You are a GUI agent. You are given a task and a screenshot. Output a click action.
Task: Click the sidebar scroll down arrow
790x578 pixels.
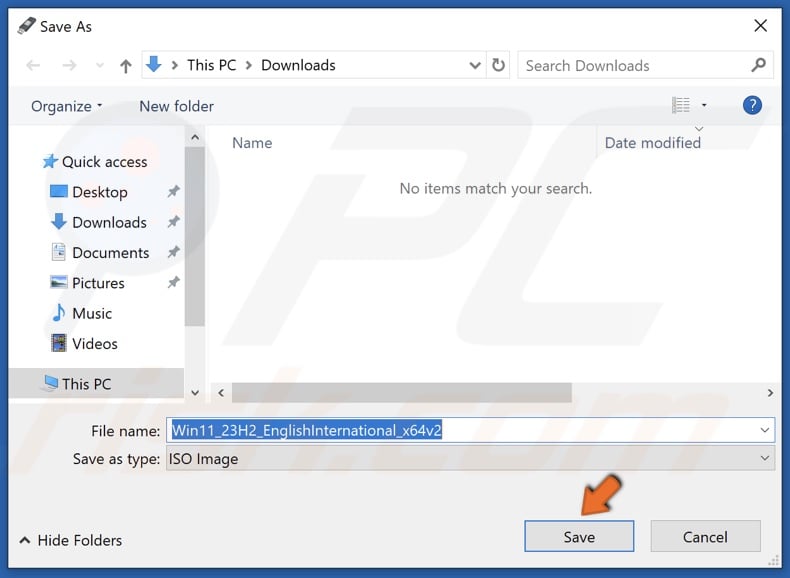tap(195, 393)
